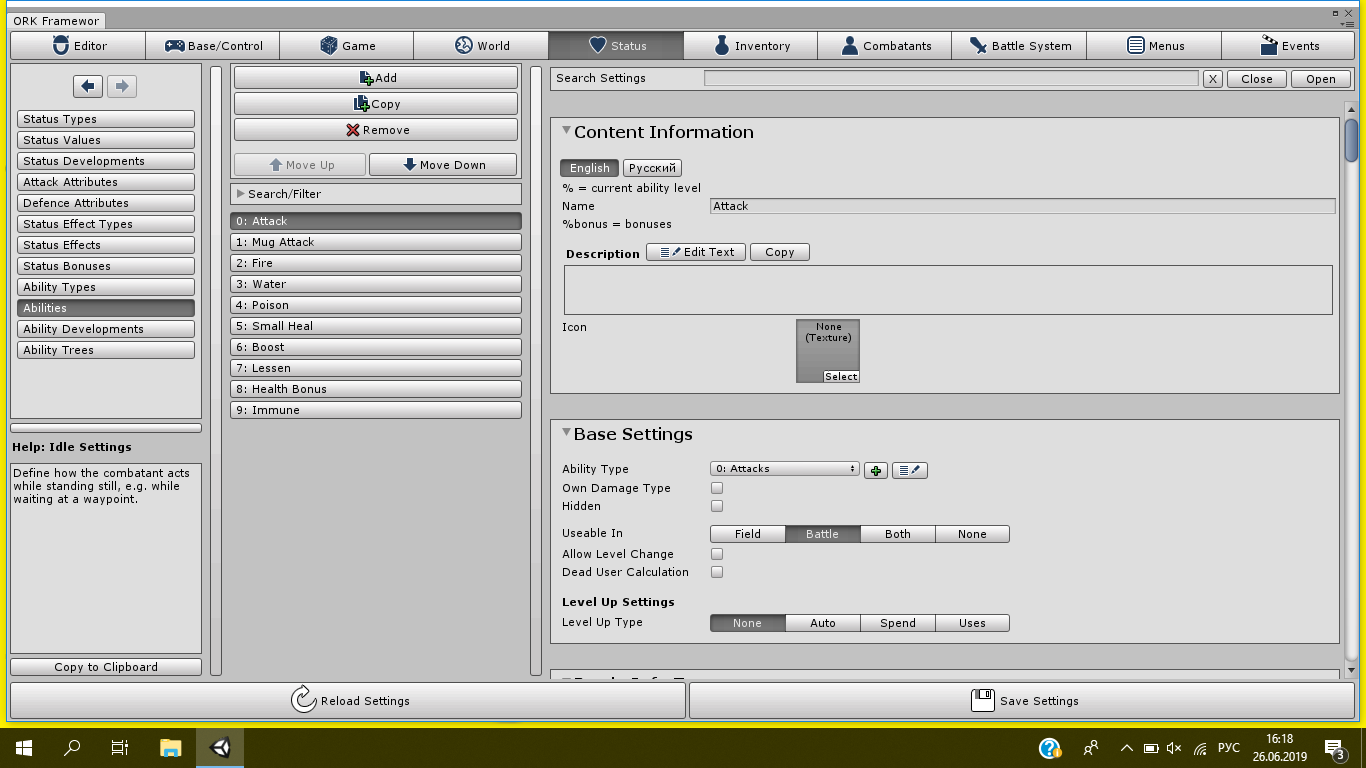Select the '5: Small Heal' ability
Image resolution: width=1366 pixels, height=768 pixels.
point(376,326)
